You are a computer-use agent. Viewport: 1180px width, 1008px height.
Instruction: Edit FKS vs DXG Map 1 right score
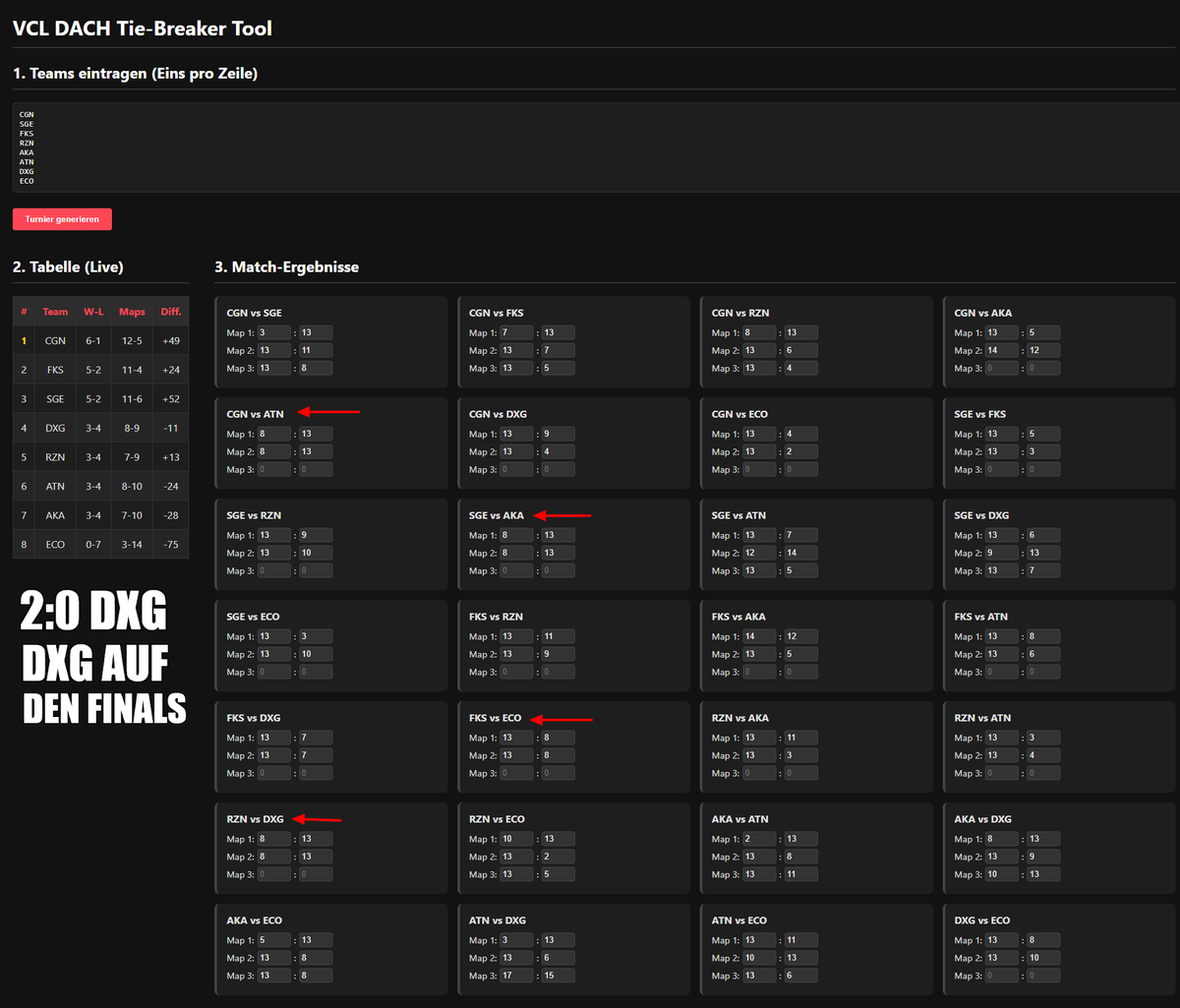(x=316, y=738)
